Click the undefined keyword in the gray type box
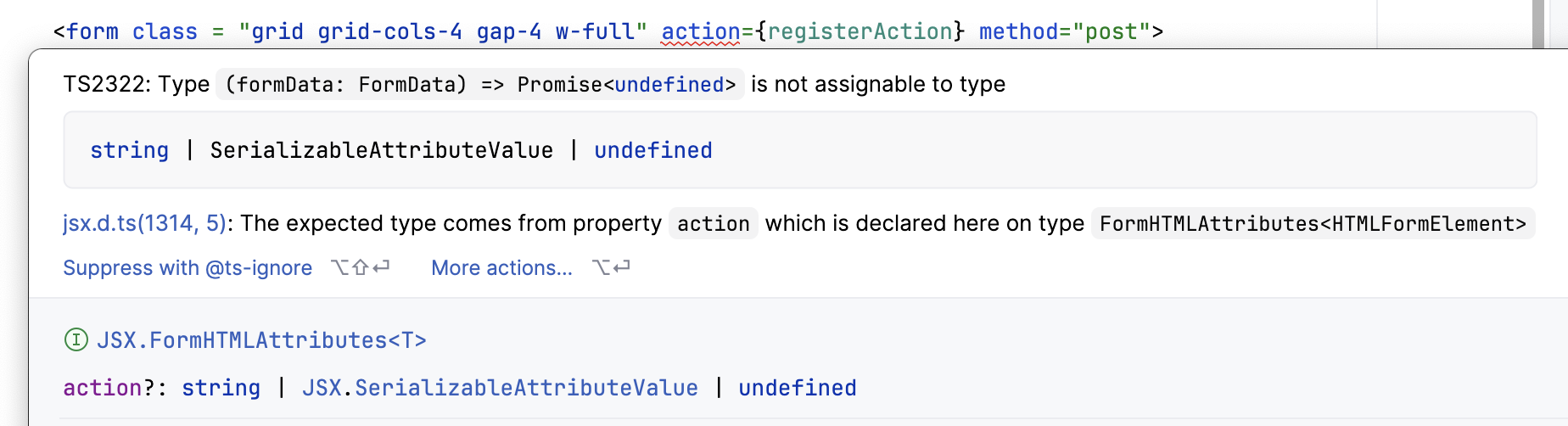1568x426 pixels. click(652, 150)
